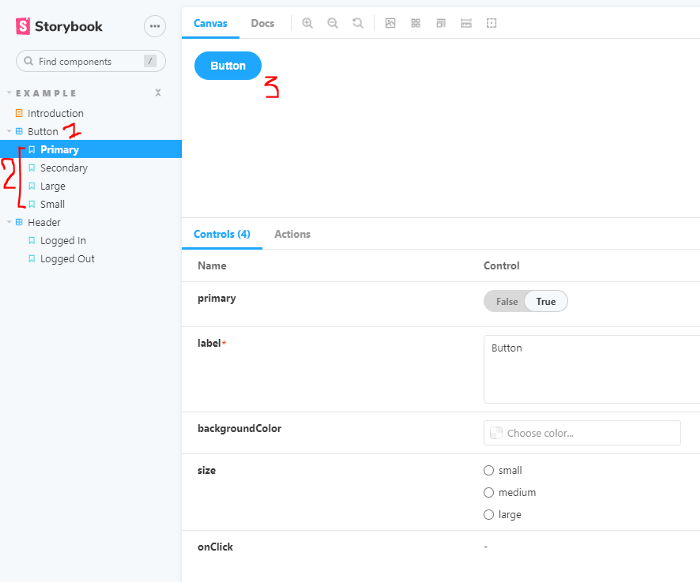
Task: Open the Actions tab
Action: coord(292,234)
